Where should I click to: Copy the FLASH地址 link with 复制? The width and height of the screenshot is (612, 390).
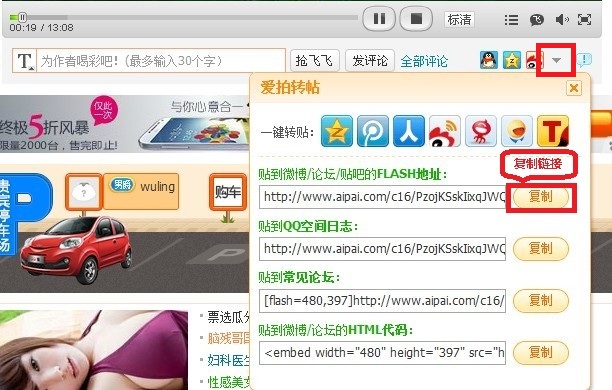click(x=541, y=197)
